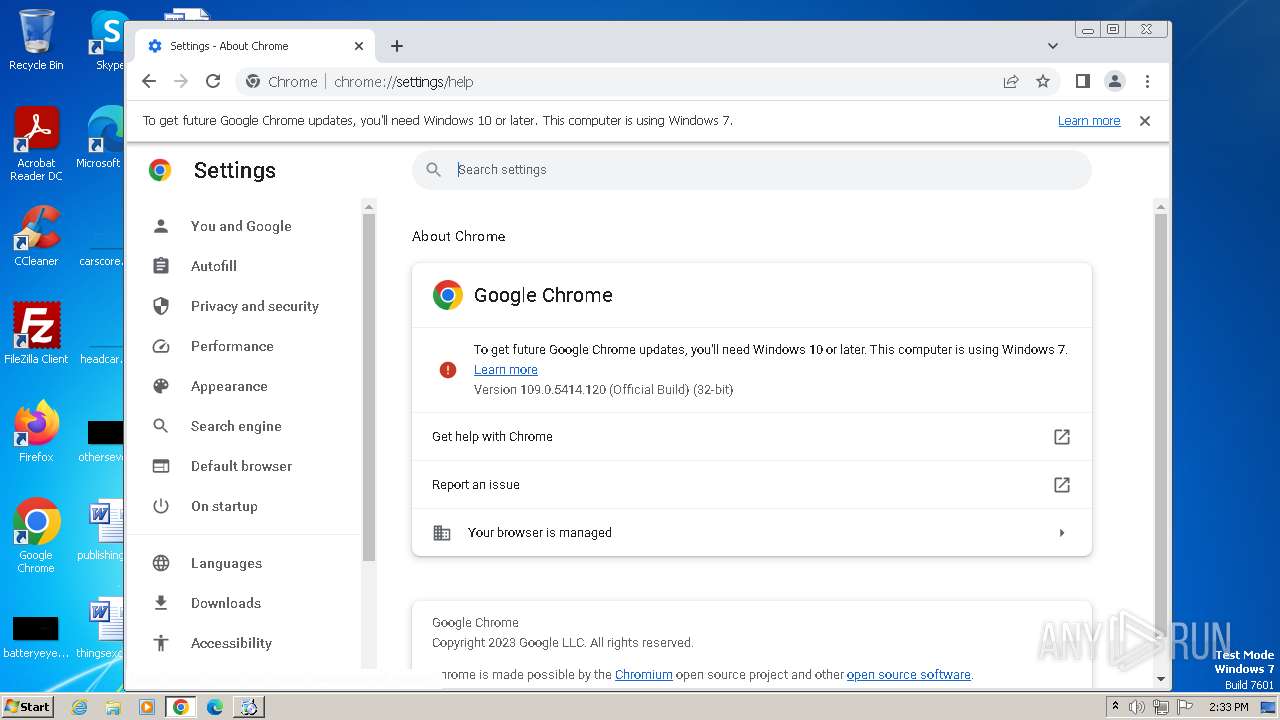Open Internet Explorer in the taskbar
The width and height of the screenshot is (1280, 720).
(80, 707)
